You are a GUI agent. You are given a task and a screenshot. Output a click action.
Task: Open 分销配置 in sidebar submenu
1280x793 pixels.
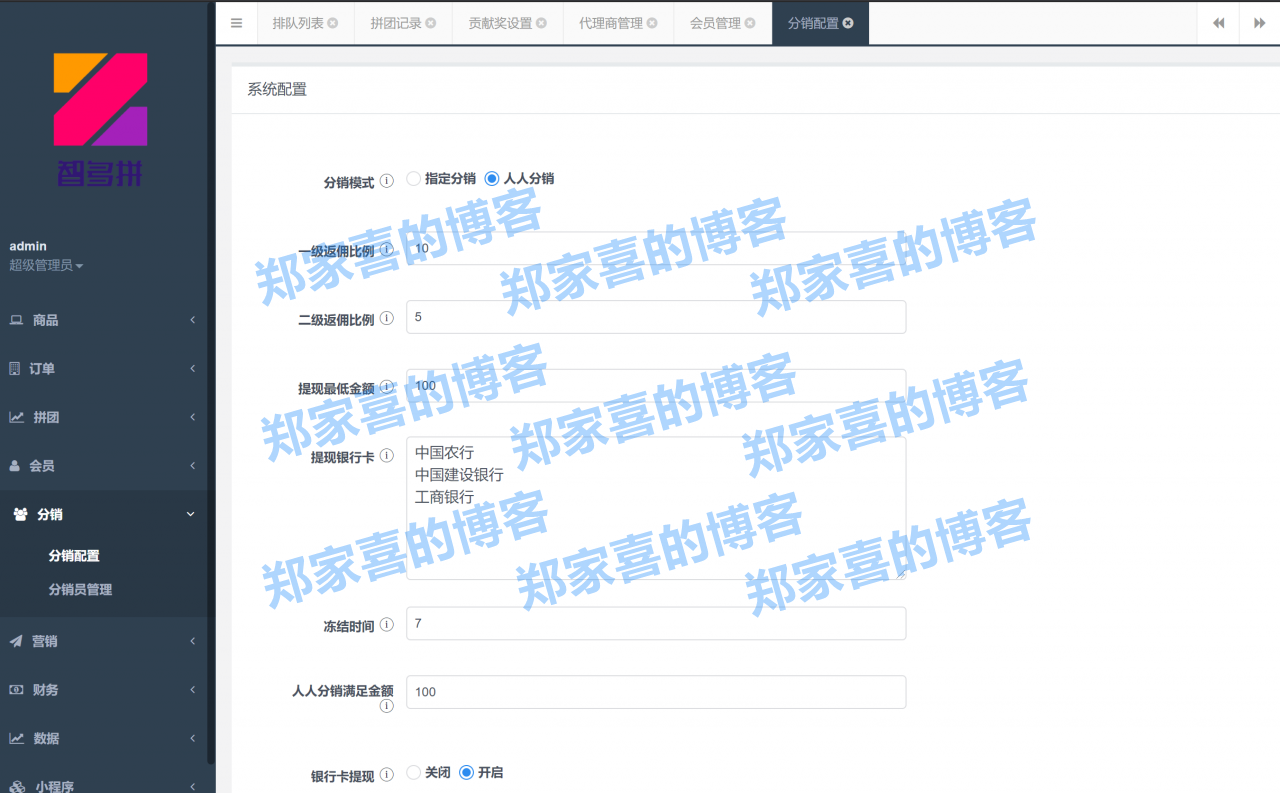(74, 556)
